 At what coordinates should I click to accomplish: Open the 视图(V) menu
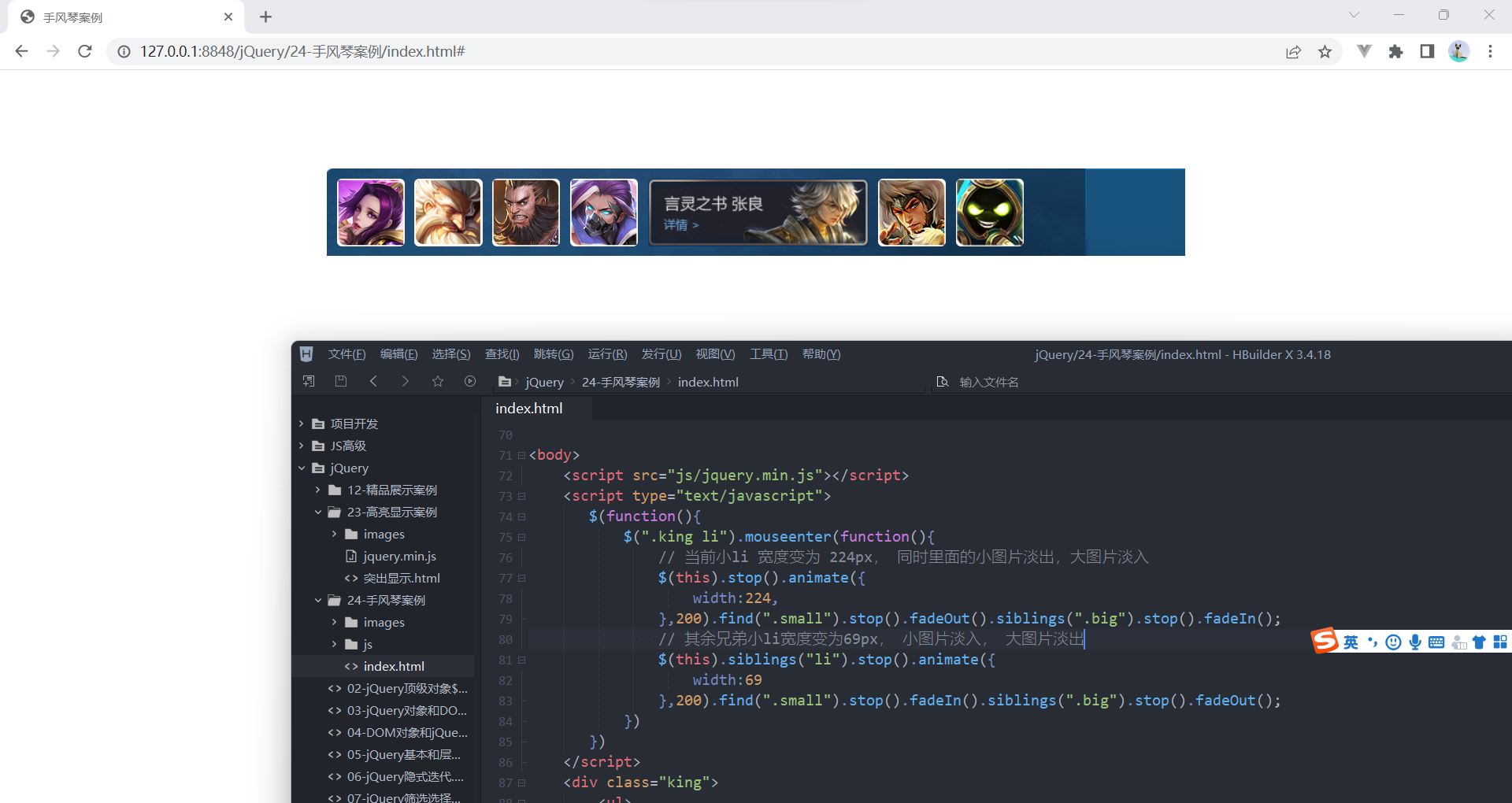(x=715, y=354)
